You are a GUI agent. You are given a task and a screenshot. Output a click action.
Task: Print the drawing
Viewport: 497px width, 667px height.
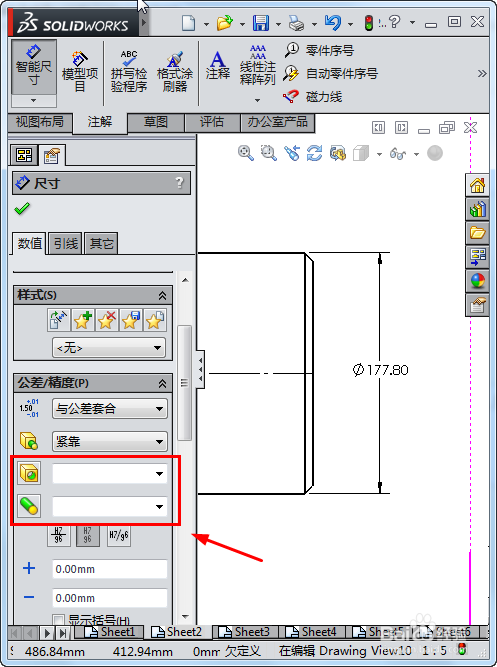pos(296,23)
